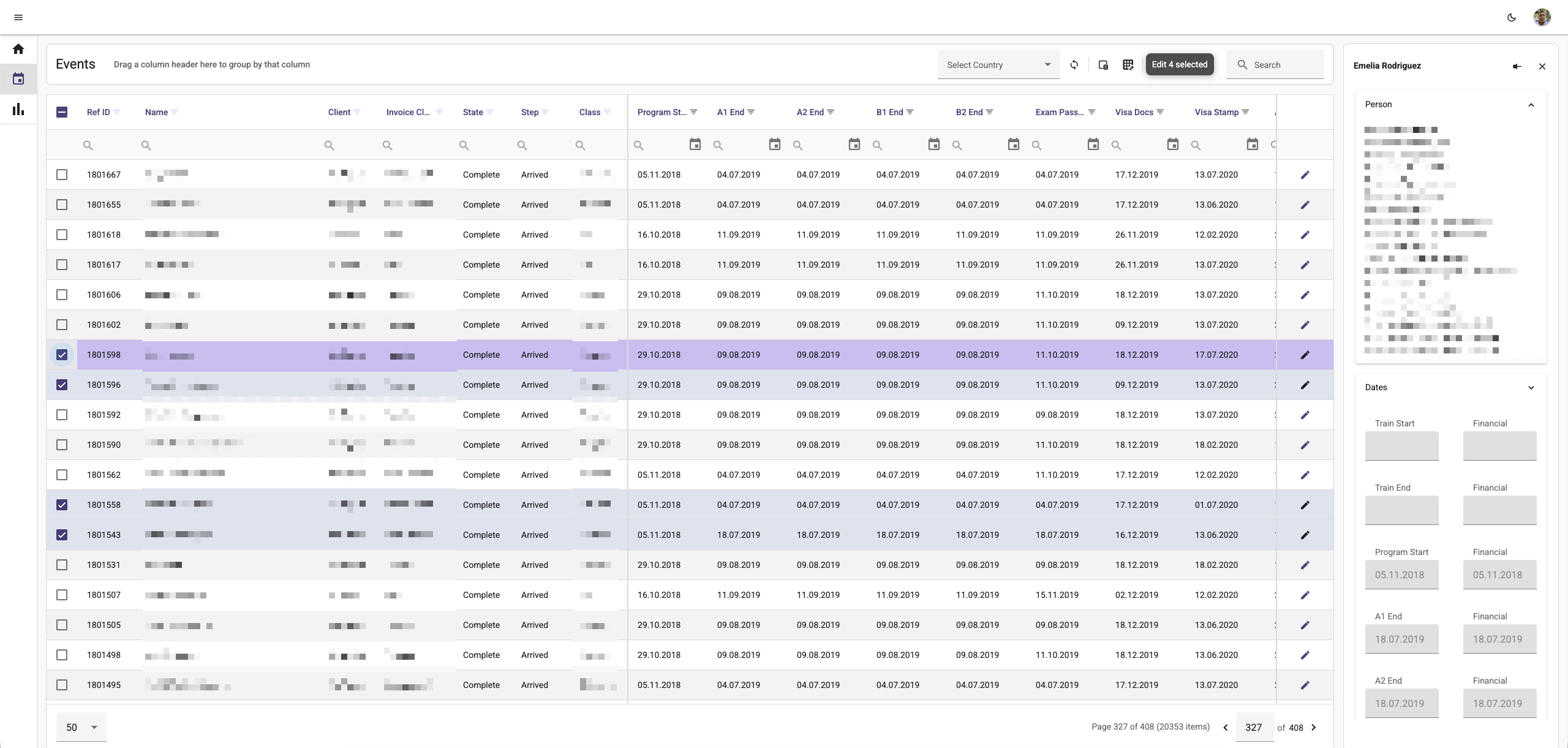1568x748 pixels.
Task: Click the Search input field
Action: [x=1275, y=65]
